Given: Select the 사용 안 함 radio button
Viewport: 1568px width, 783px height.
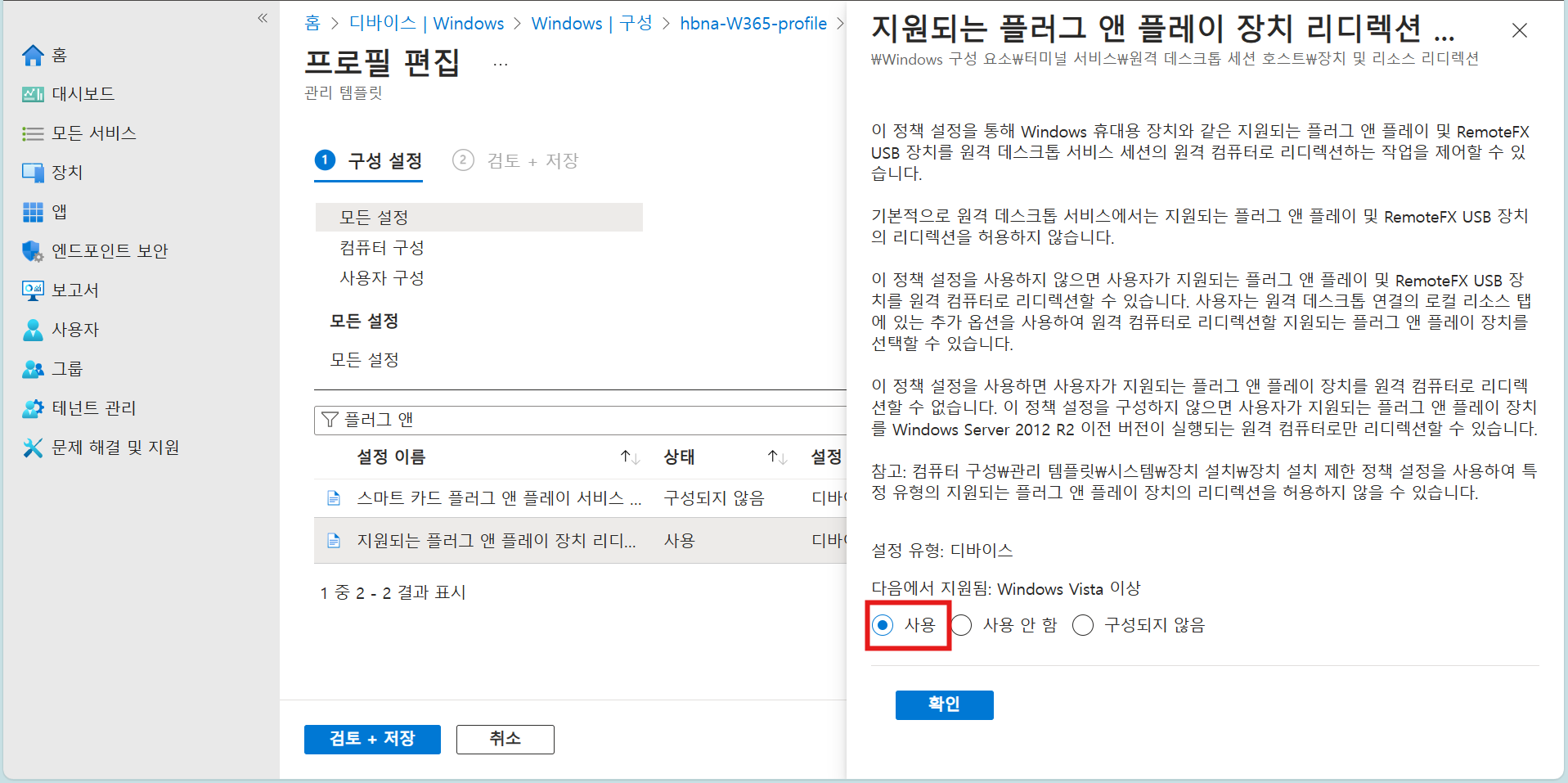Looking at the screenshot, I should click(961, 625).
